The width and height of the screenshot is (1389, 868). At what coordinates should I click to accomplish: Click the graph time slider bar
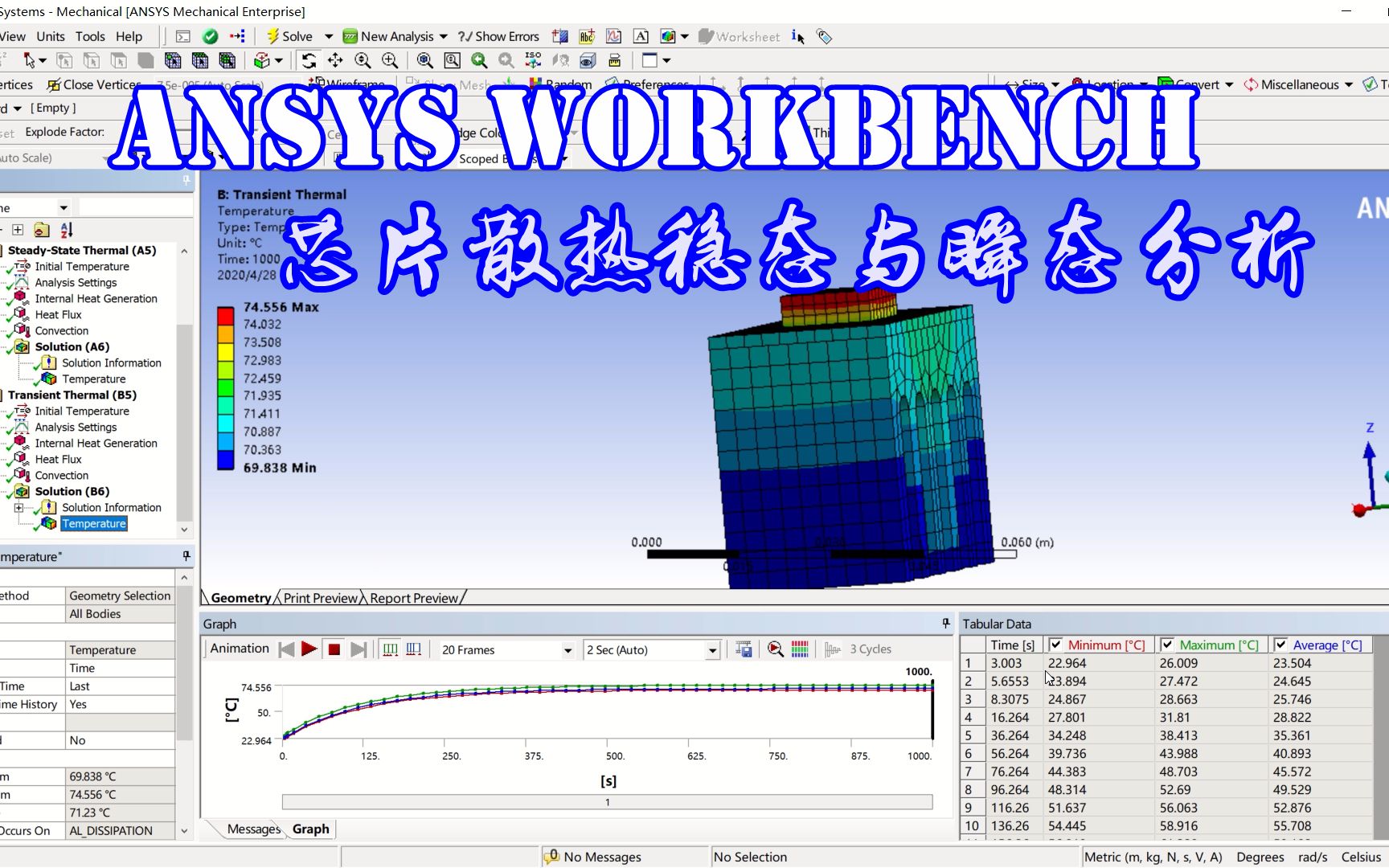pyautogui.click(x=607, y=802)
